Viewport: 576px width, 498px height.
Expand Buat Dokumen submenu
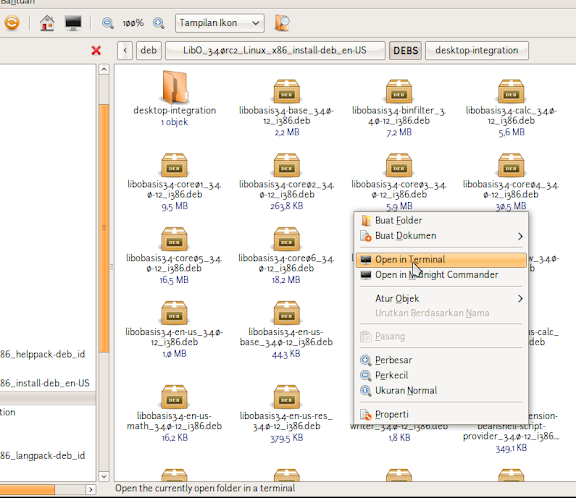441,236
